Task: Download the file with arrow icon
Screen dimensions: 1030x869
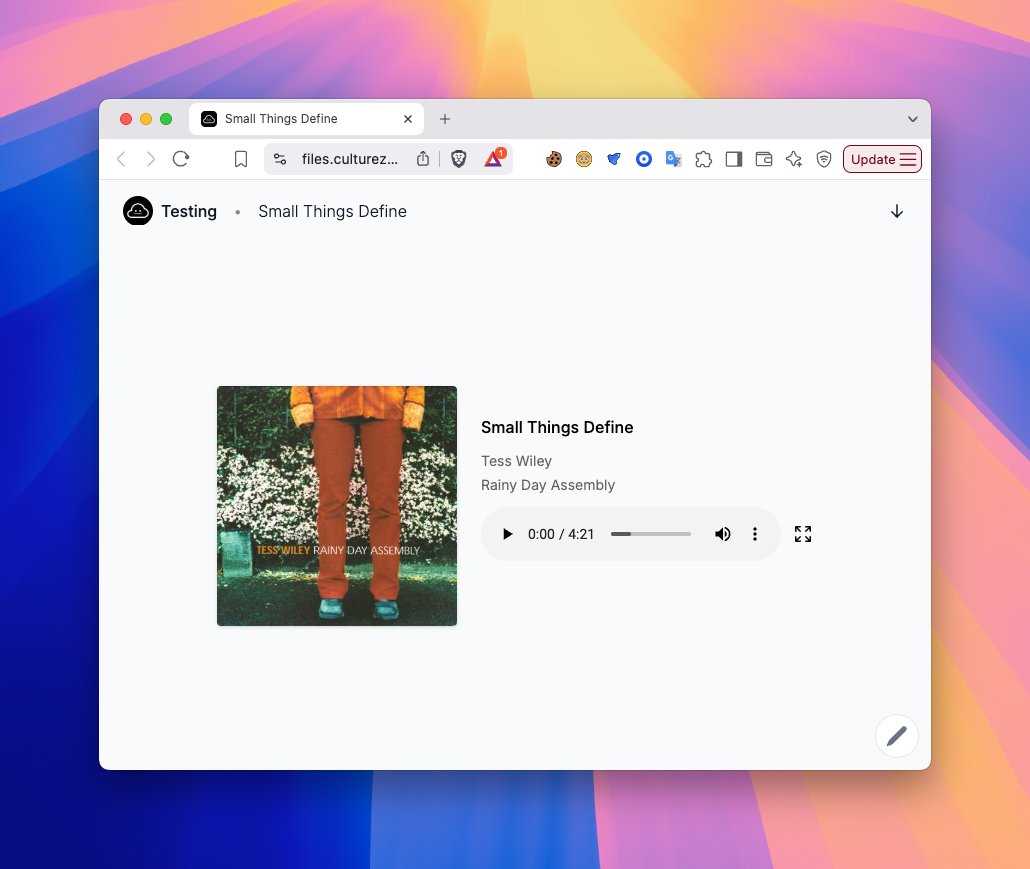Action: coord(897,212)
